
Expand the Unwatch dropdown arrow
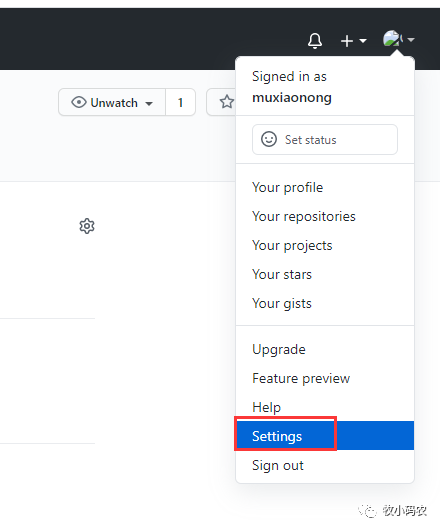pos(149,103)
